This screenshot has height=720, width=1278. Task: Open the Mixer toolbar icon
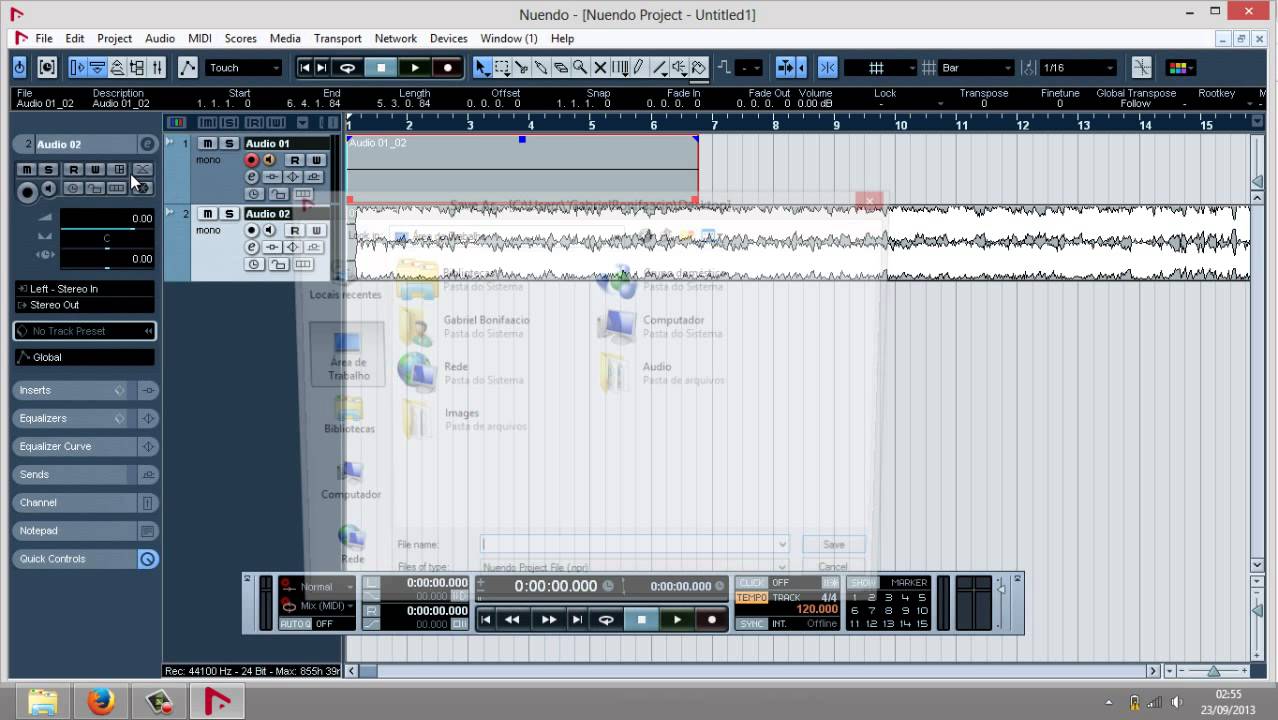pyautogui.click(x=156, y=68)
